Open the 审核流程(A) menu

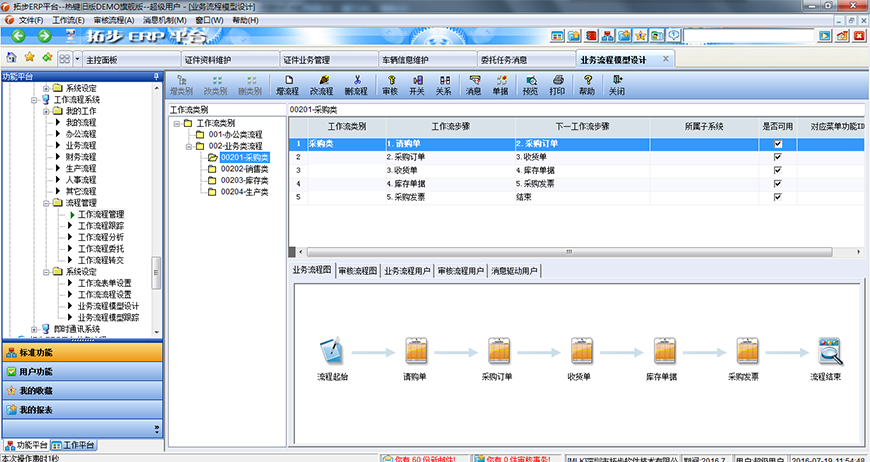[112, 20]
